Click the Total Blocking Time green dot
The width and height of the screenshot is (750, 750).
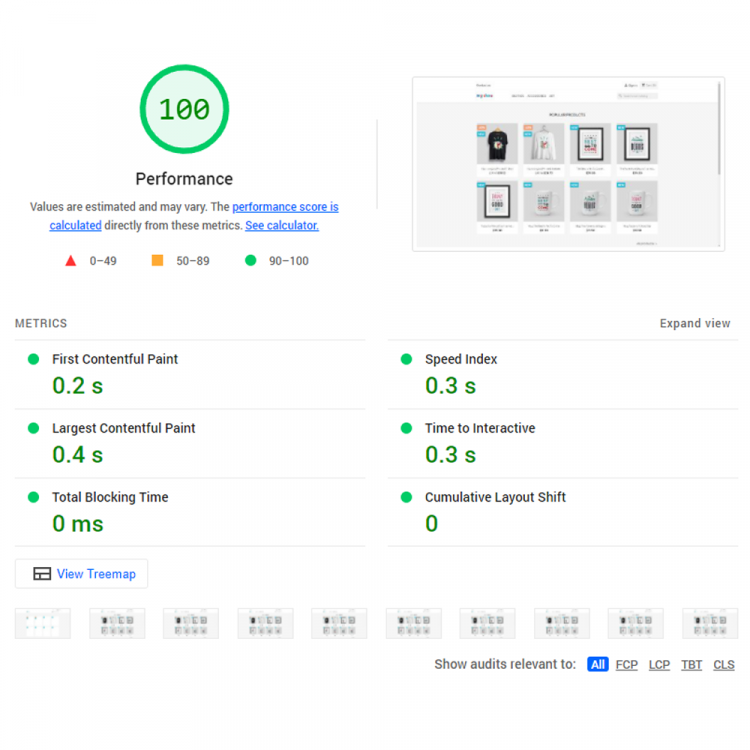pos(33,497)
